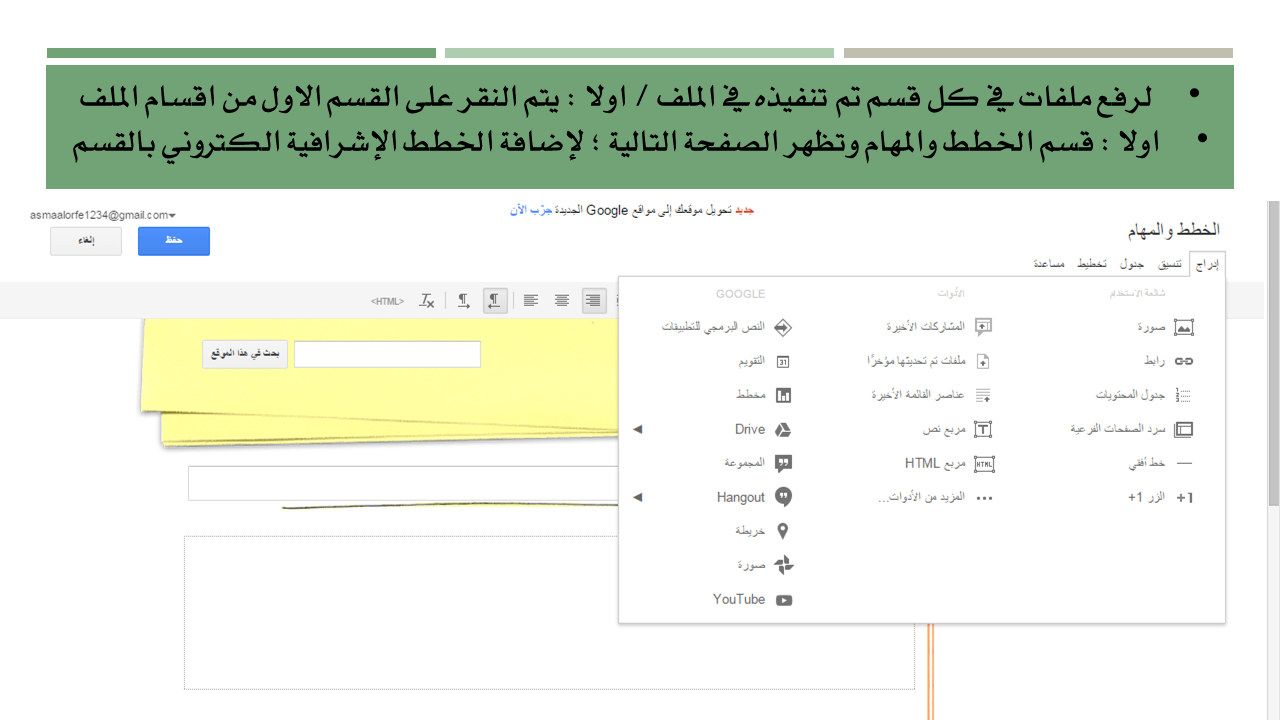
Task: Insert a YouTube video via its icon
Action: point(784,600)
